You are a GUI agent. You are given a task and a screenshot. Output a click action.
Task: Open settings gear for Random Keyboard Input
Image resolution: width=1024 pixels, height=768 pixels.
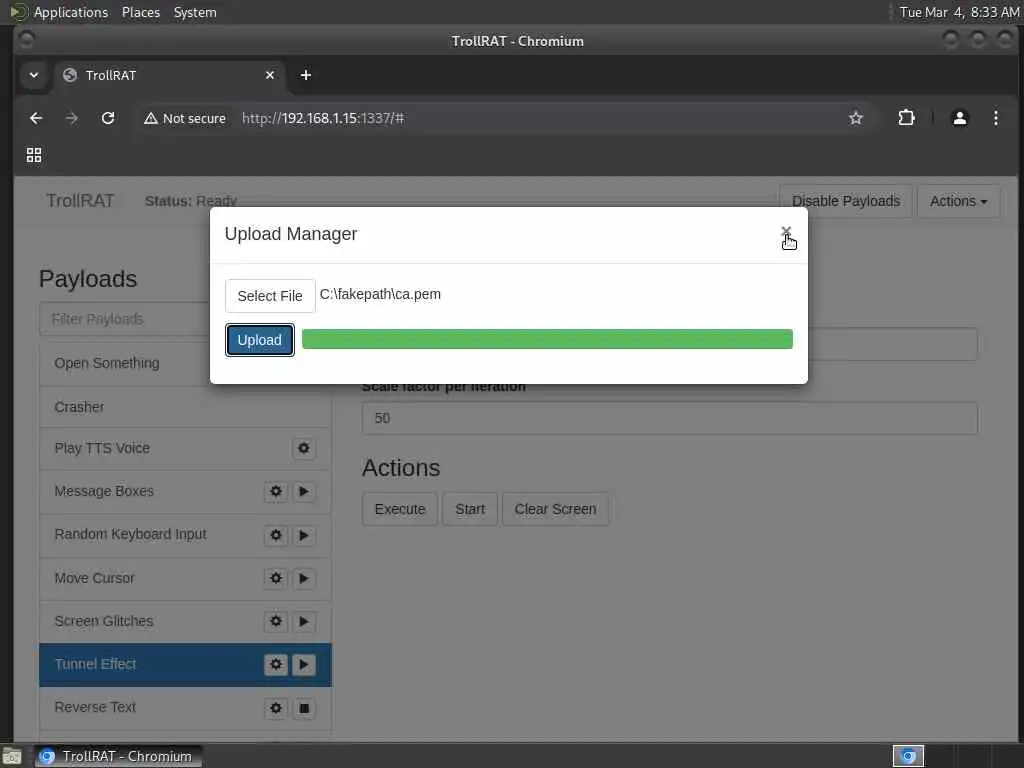[x=276, y=535]
